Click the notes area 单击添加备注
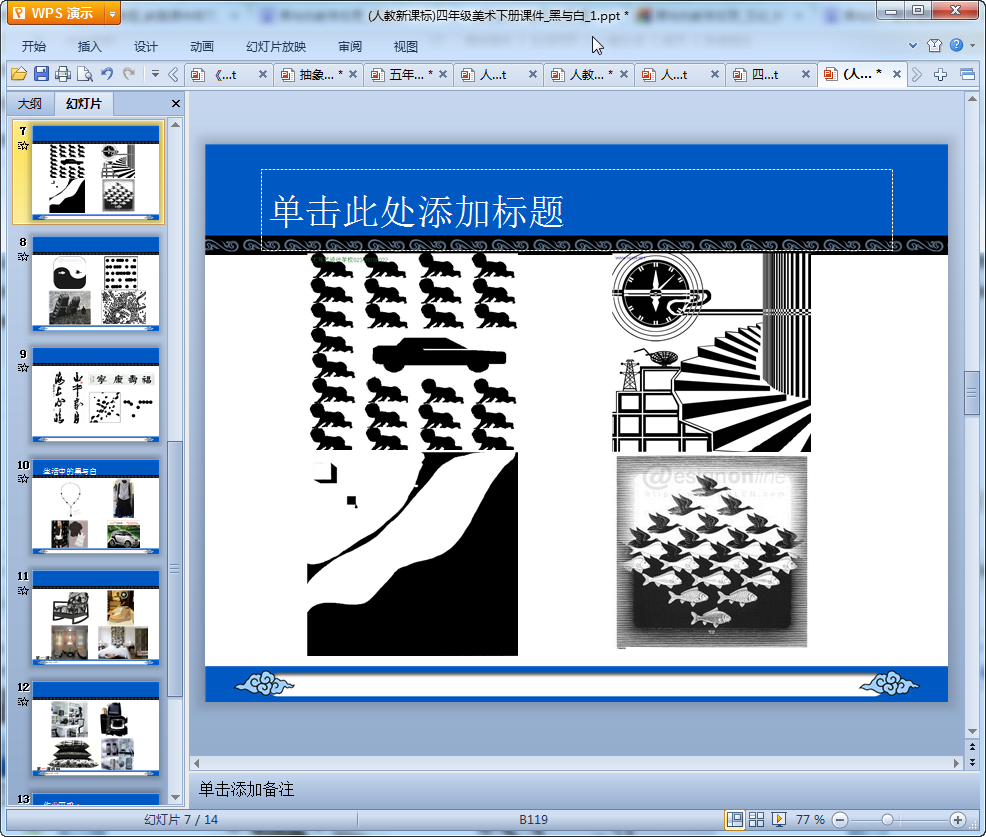 click(x=246, y=789)
